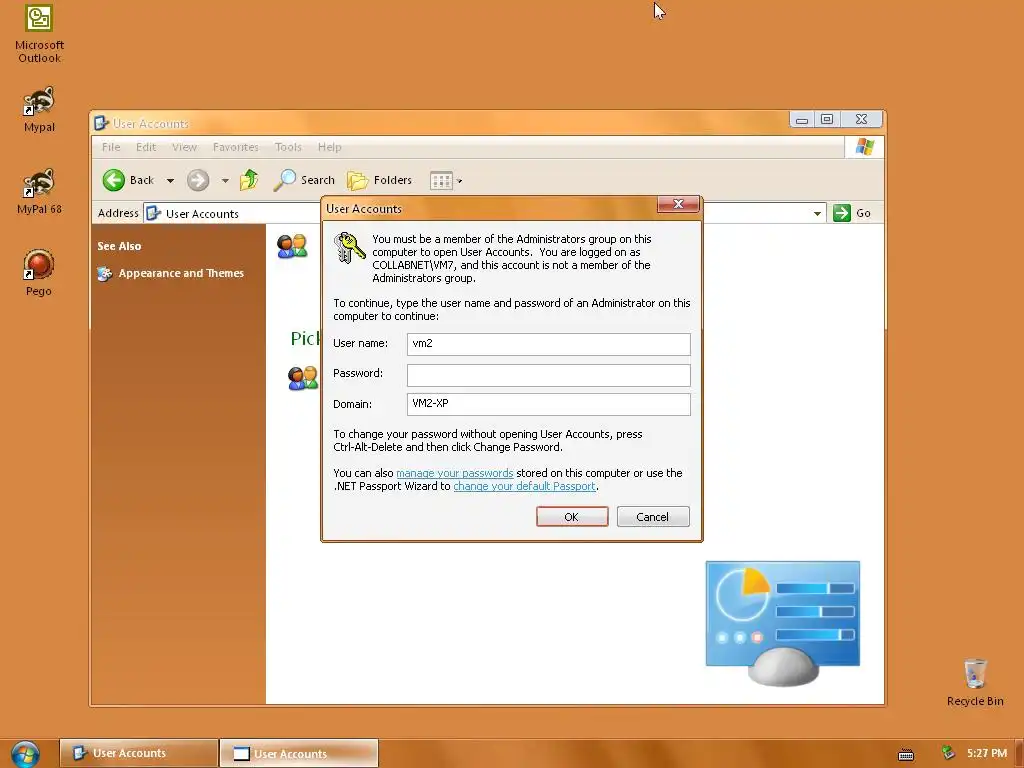Click the users icon below Pick heading
The width and height of the screenshot is (1024, 768).
[x=303, y=378]
